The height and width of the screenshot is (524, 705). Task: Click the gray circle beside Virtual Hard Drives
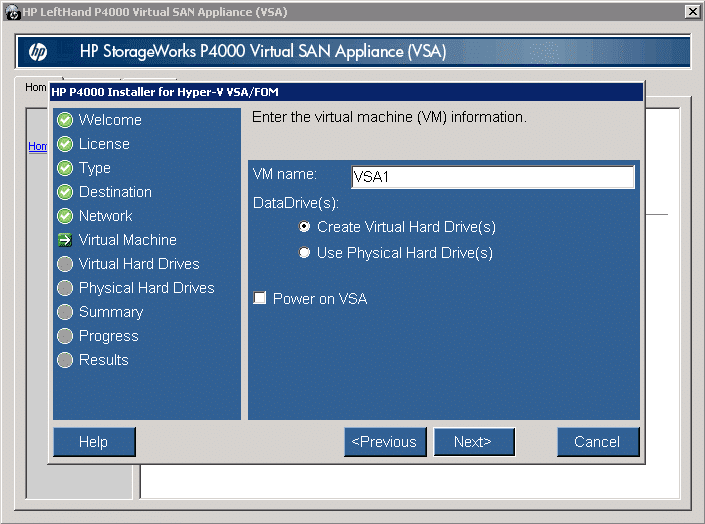[x=65, y=264]
